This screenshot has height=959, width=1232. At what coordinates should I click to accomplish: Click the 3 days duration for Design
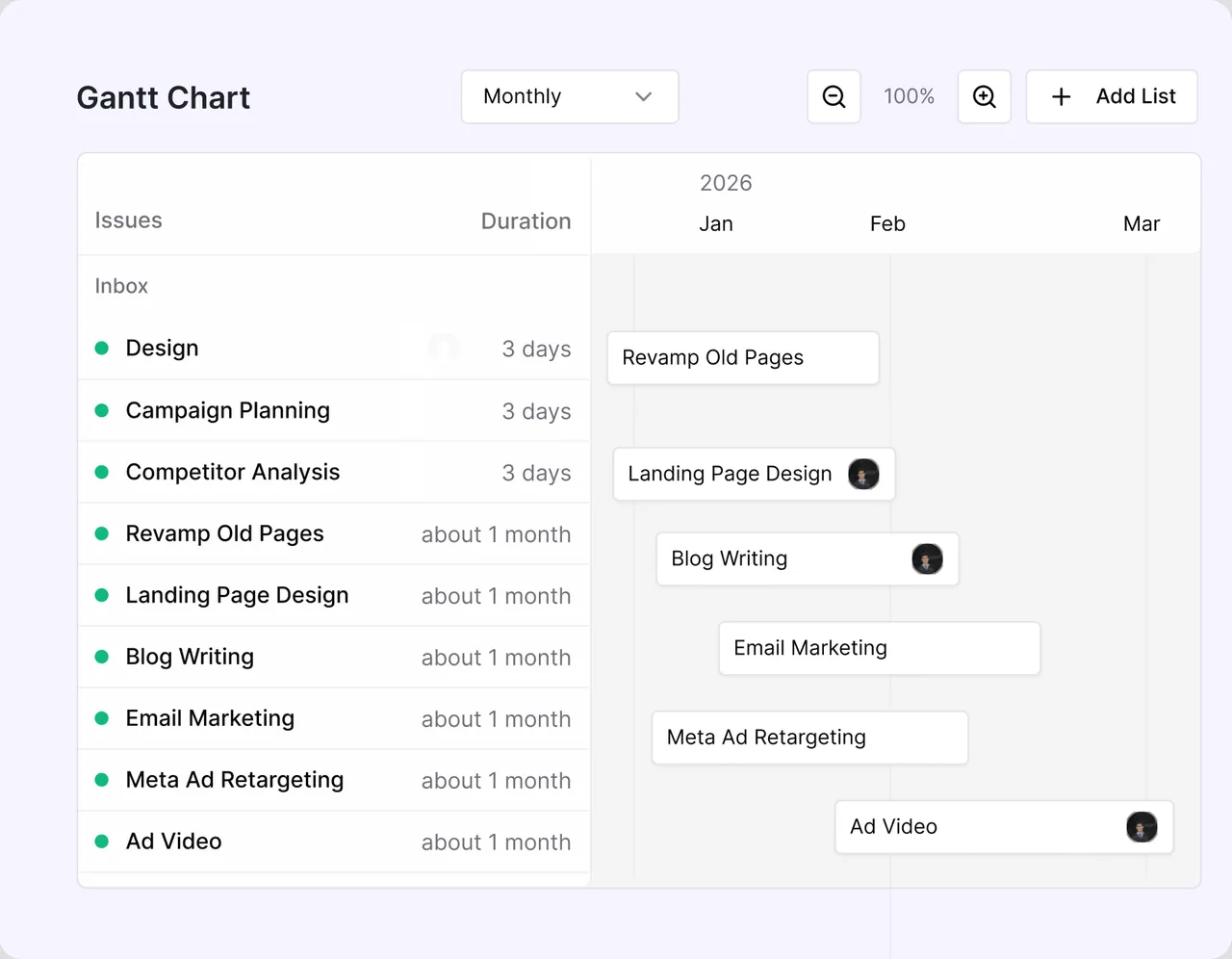536,350
